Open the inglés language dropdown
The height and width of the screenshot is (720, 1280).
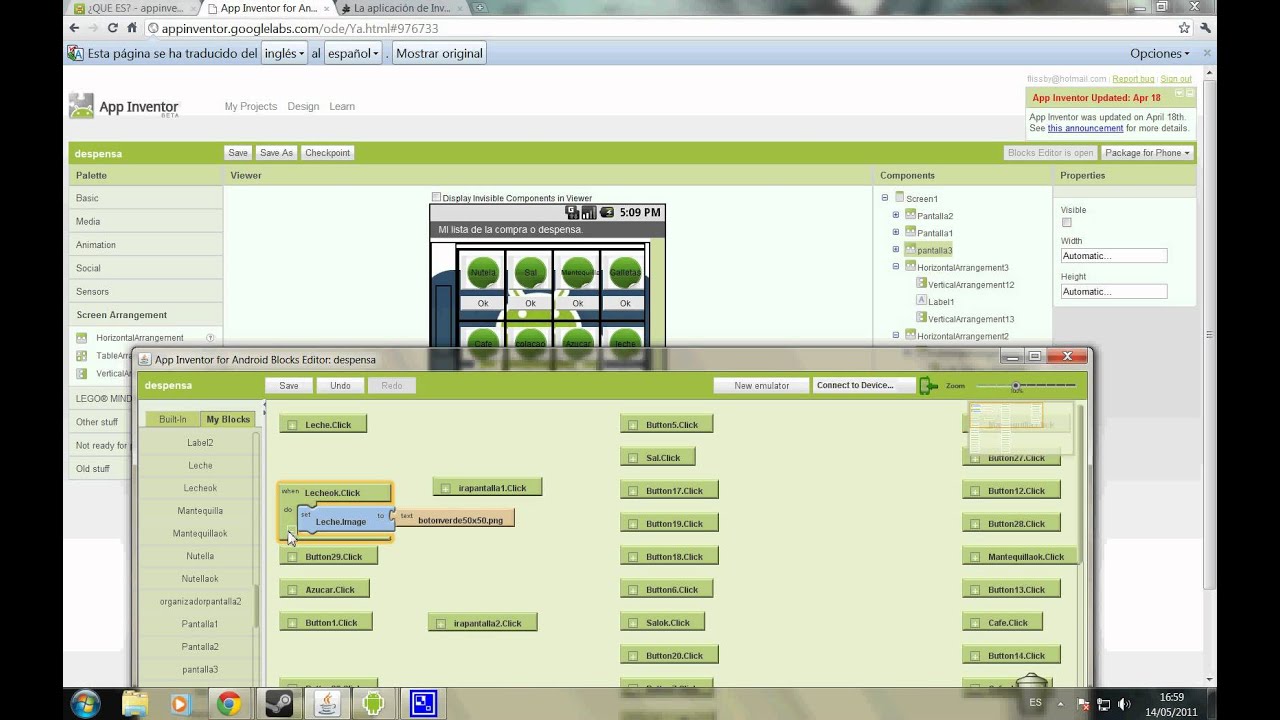pos(284,53)
